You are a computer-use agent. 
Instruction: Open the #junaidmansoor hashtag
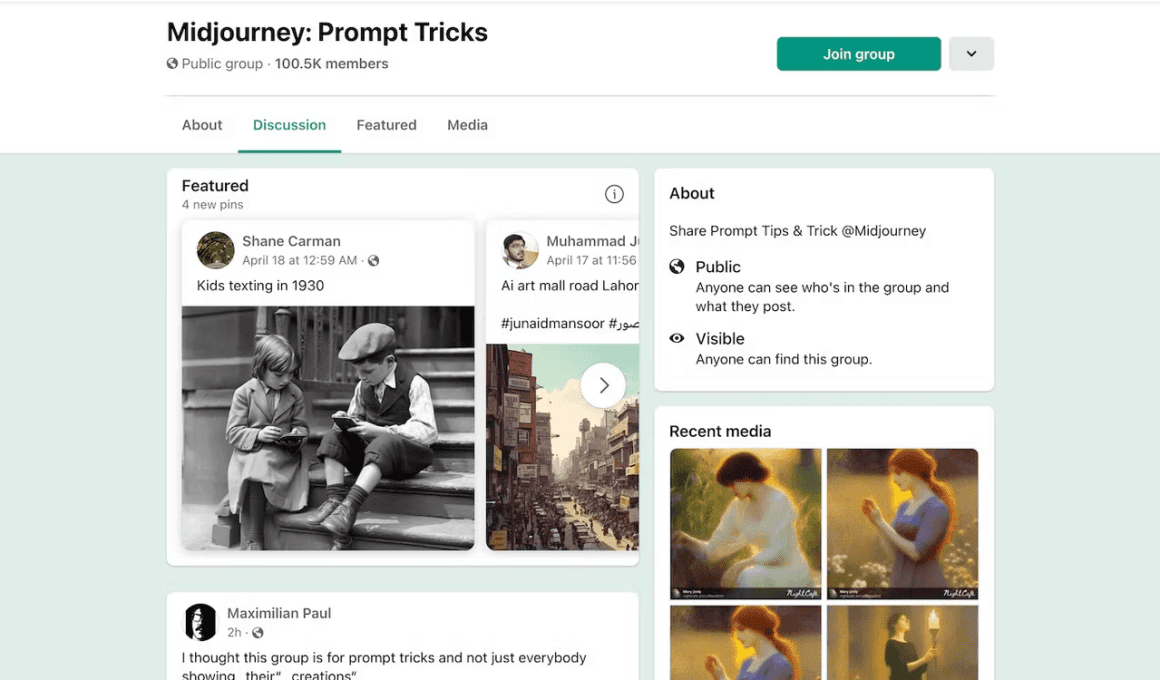(x=553, y=323)
